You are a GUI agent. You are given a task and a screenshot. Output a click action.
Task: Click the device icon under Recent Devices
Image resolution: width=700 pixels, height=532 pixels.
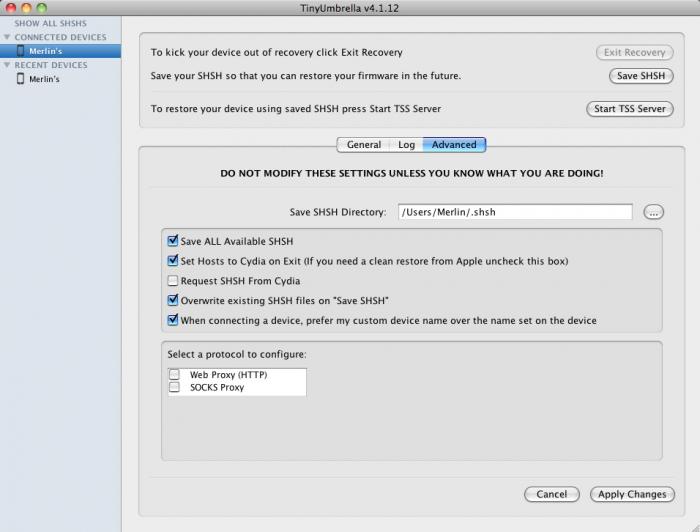click(x=20, y=79)
